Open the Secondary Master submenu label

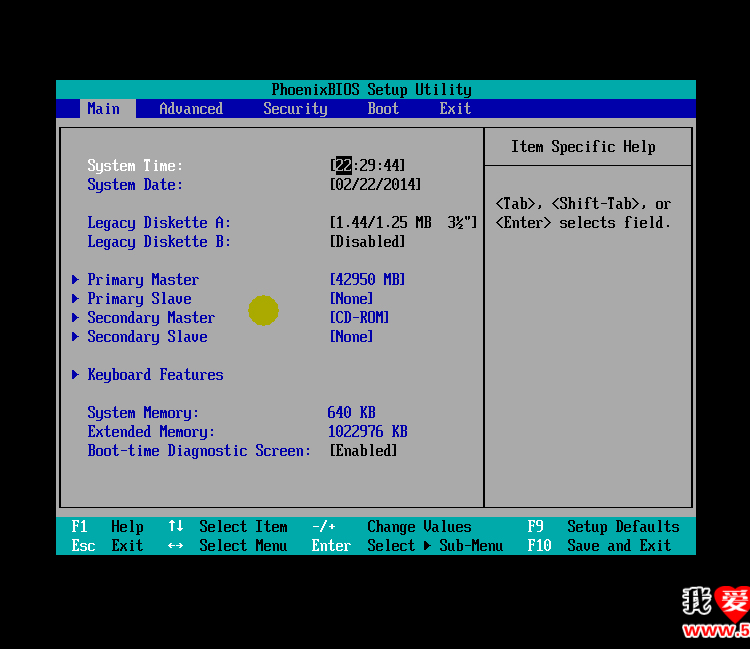(x=151, y=318)
